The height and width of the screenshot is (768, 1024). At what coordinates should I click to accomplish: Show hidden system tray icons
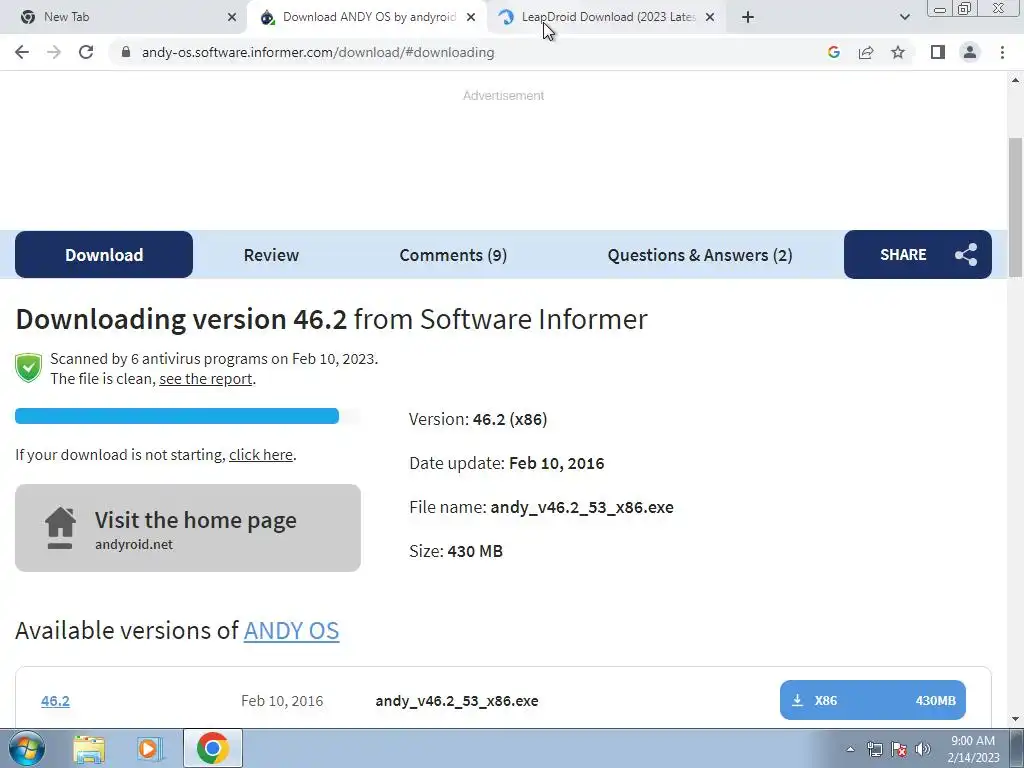coord(850,749)
